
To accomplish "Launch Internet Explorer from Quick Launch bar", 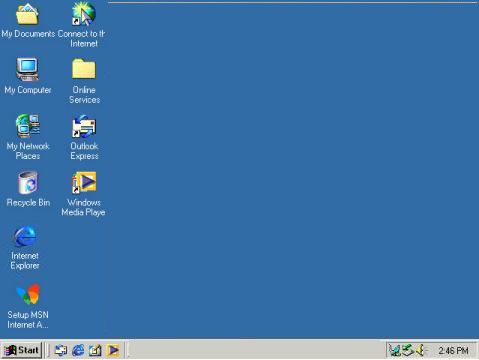I will click(x=78, y=350).
